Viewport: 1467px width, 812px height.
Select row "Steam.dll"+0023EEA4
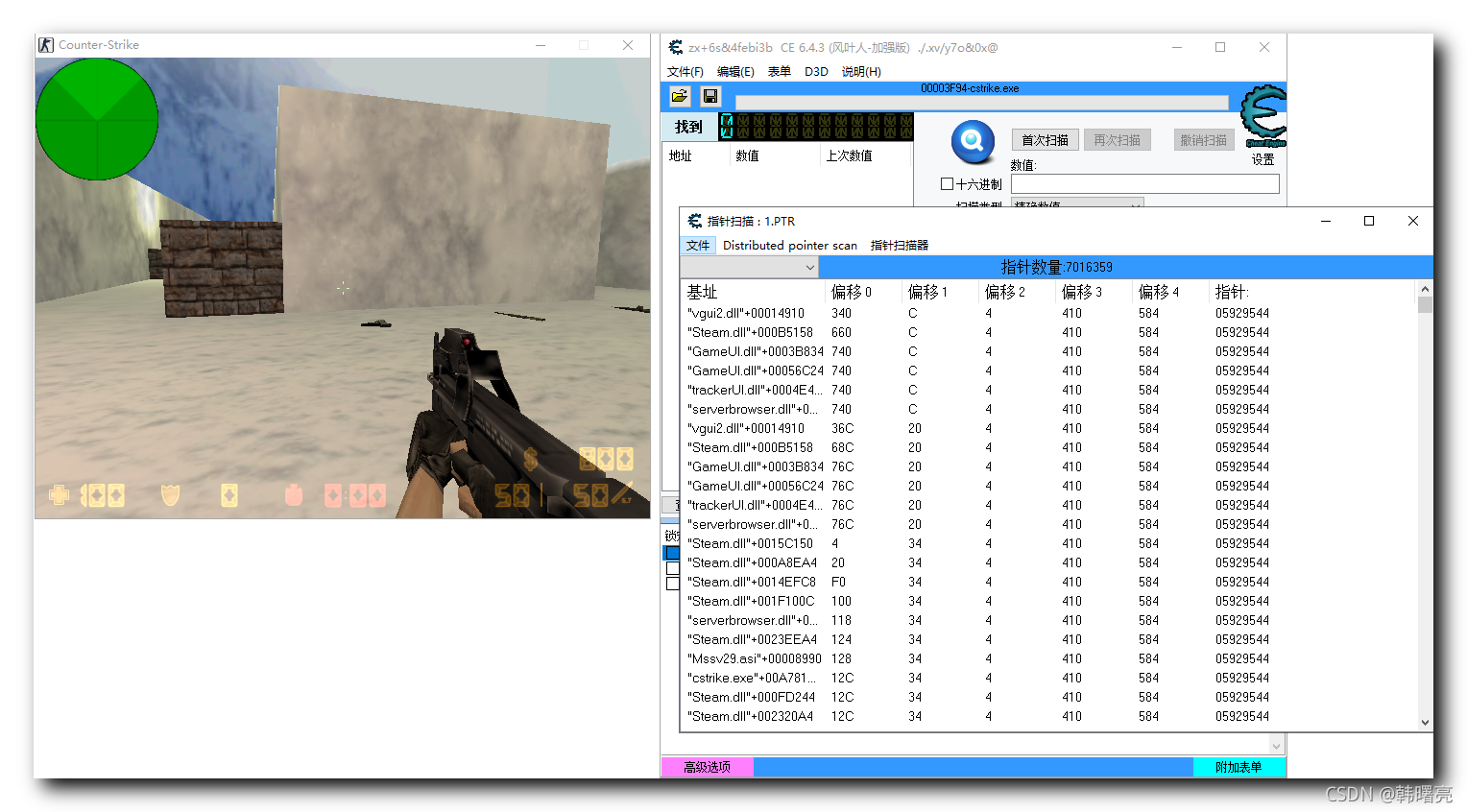[1048, 639]
